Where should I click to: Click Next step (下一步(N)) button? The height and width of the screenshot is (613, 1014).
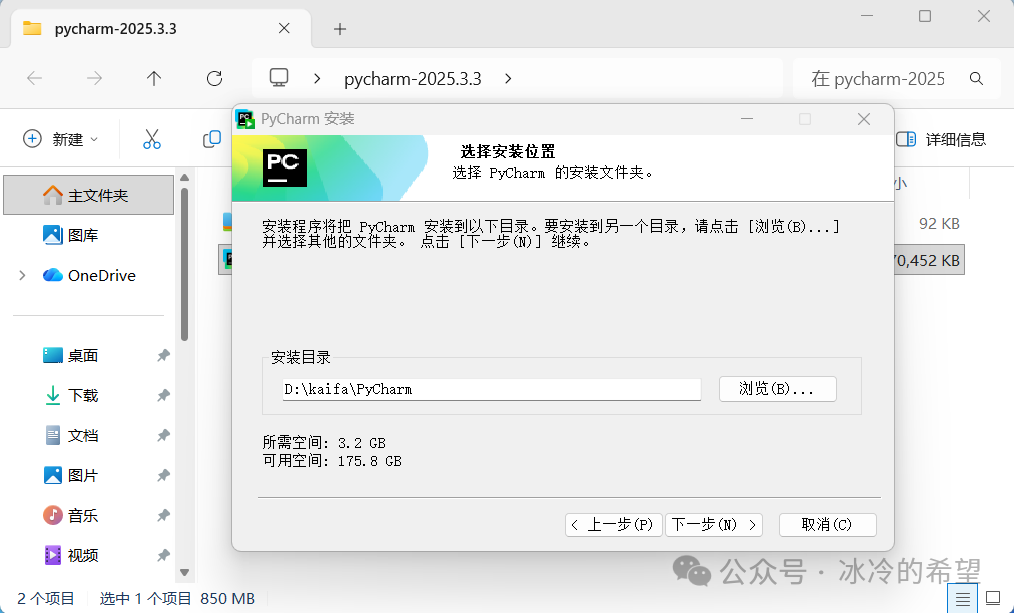coord(713,525)
